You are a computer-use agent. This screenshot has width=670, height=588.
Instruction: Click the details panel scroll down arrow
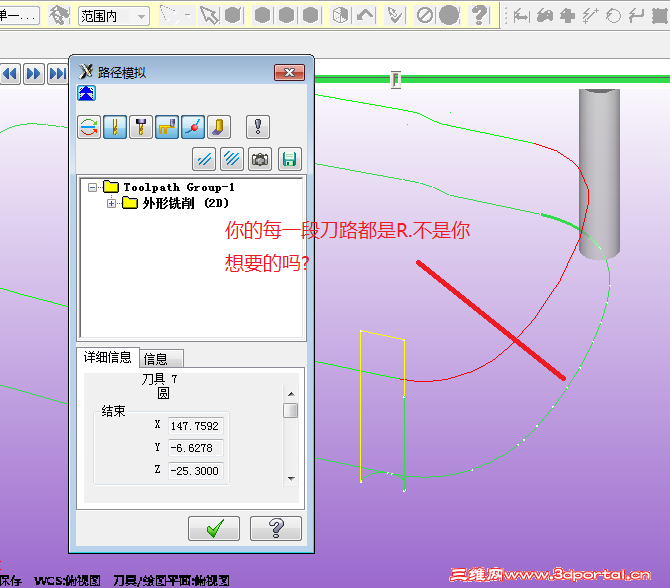tap(291, 479)
